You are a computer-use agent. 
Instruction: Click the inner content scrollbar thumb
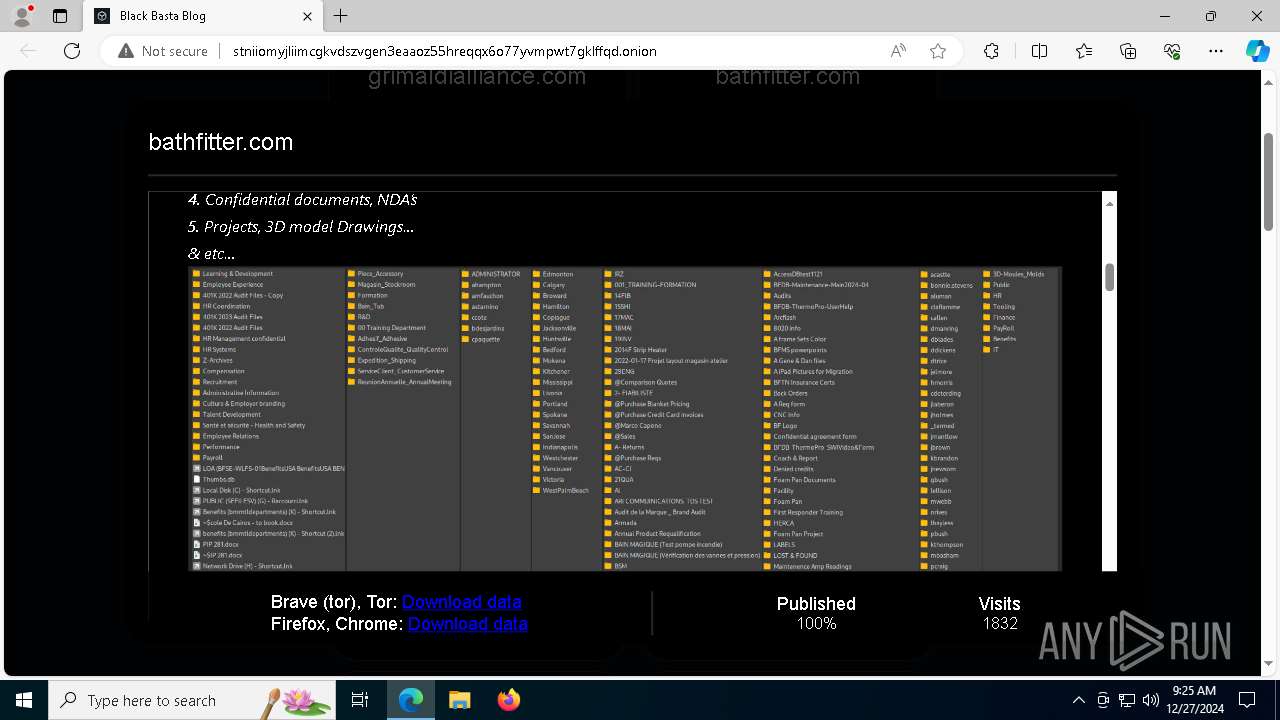pyautogui.click(x=1109, y=277)
